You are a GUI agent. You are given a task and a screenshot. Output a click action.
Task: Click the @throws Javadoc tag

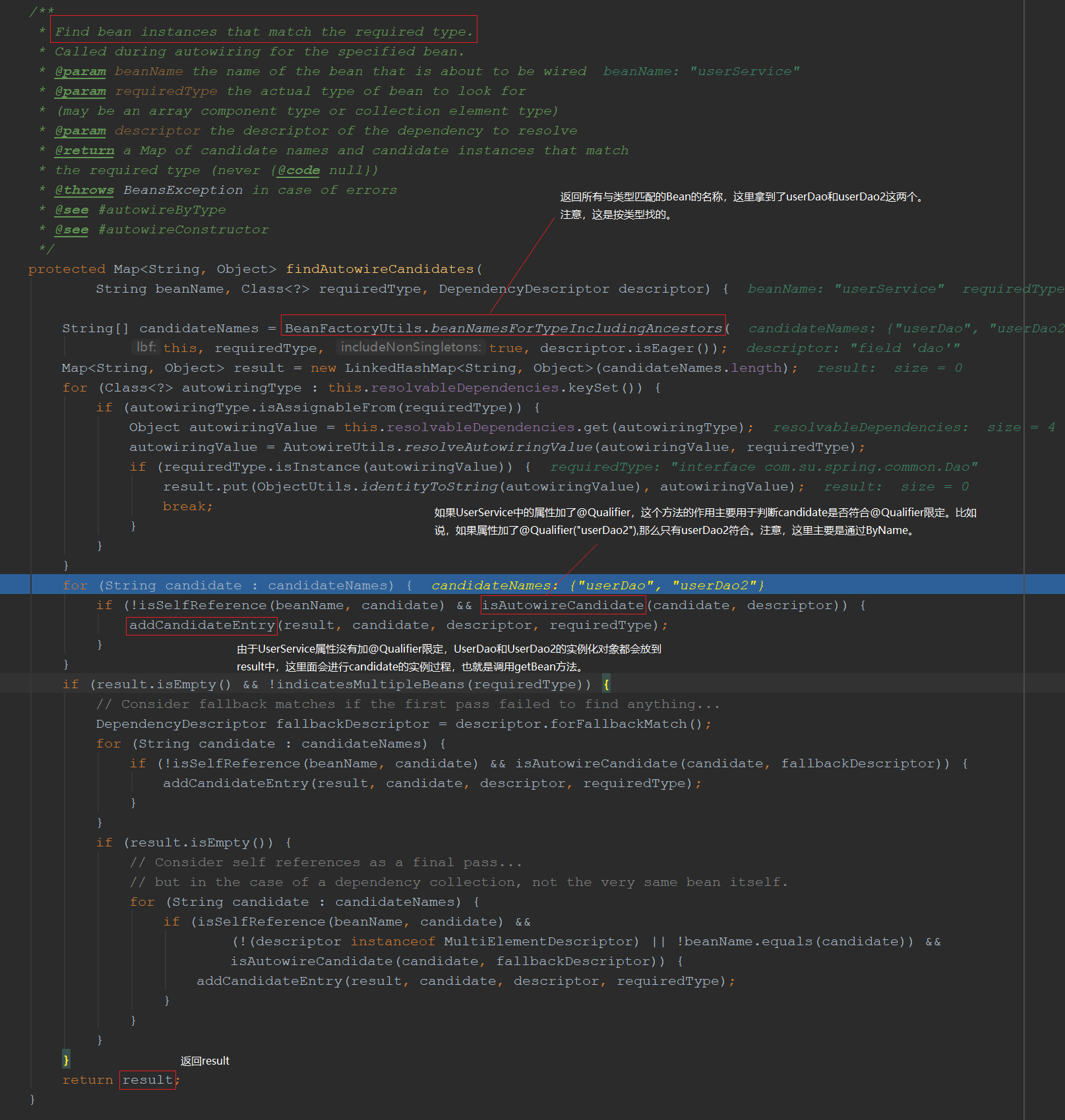(x=84, y=190)
